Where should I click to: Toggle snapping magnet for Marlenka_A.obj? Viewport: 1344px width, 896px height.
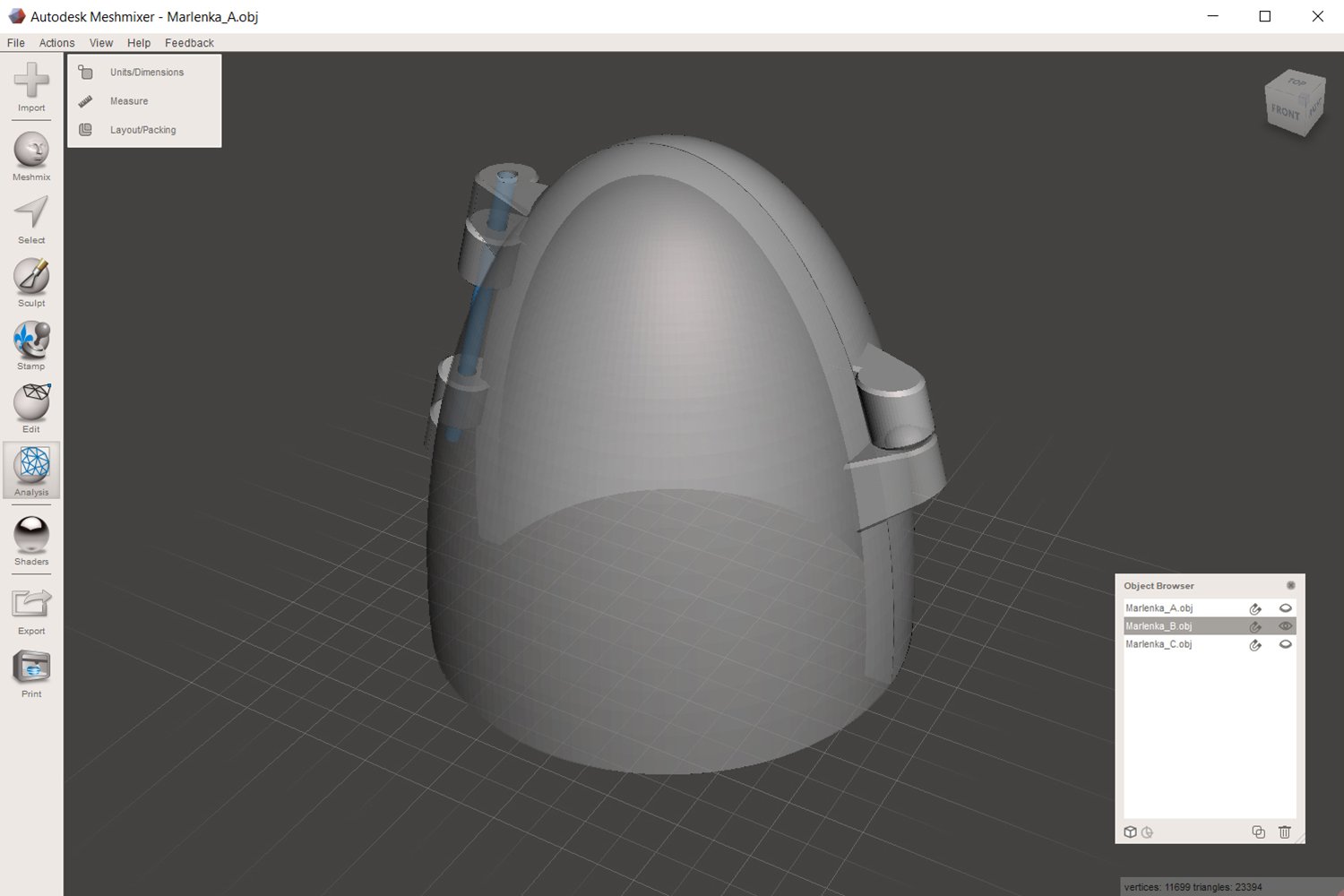(x=1255, y=608)
